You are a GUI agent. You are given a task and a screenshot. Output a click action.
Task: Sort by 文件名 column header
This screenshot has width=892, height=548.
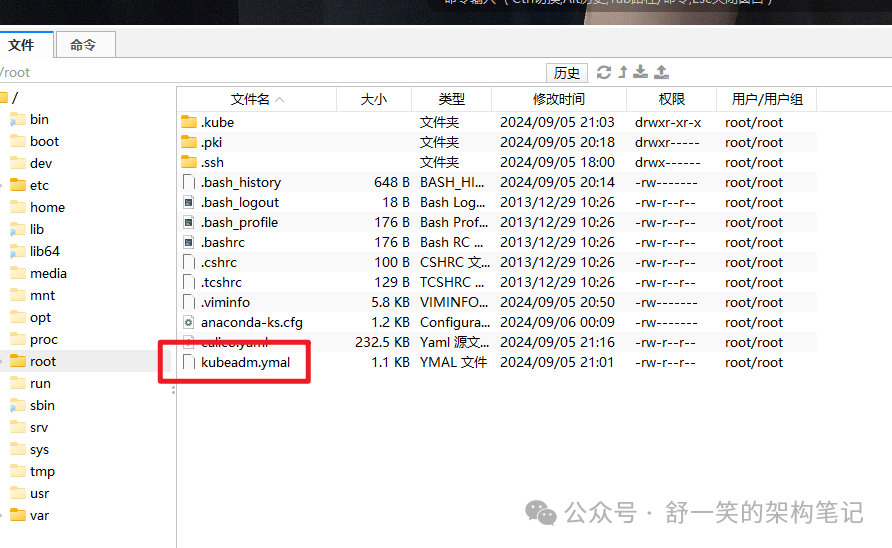click(257, 99)
